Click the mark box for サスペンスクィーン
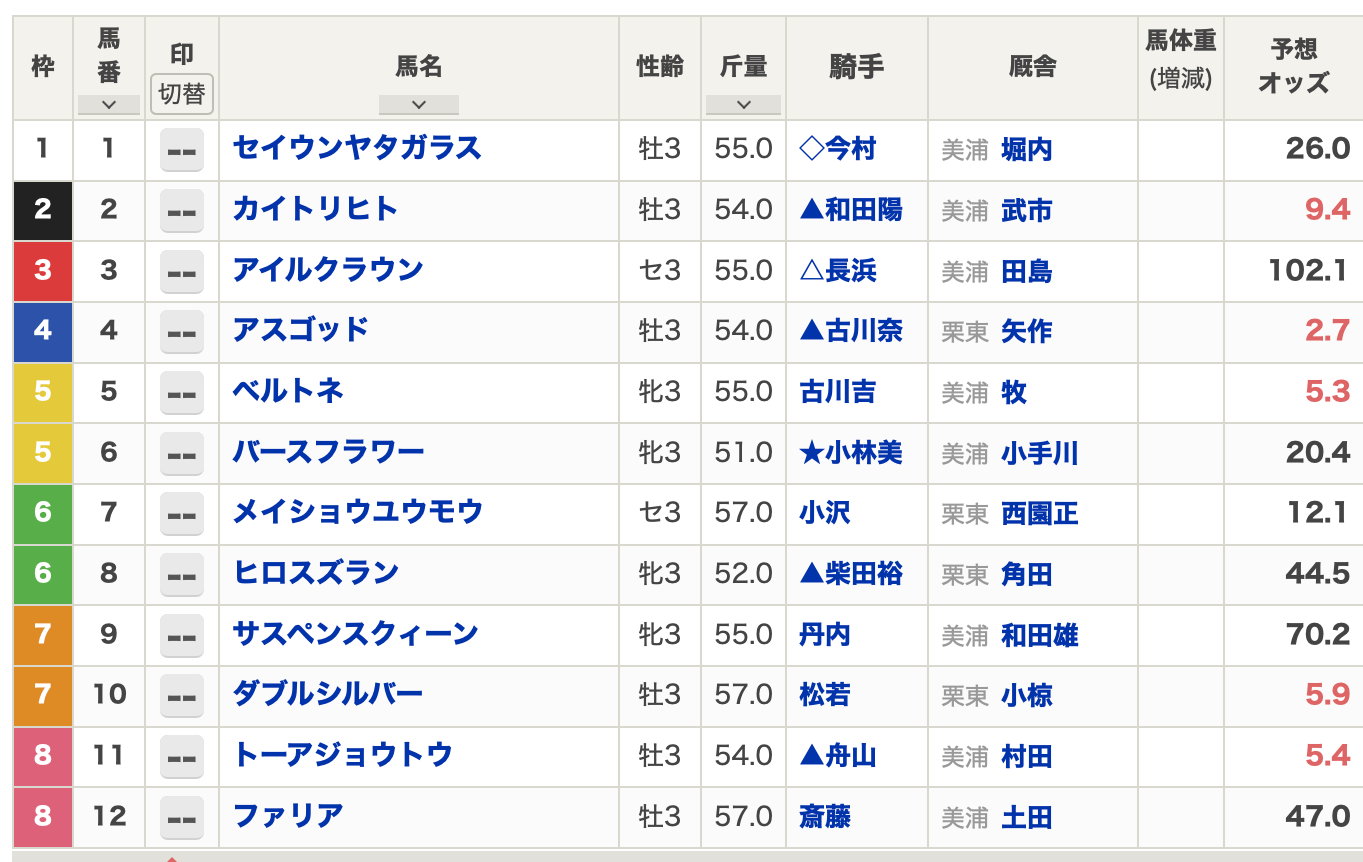 (181, 635)
